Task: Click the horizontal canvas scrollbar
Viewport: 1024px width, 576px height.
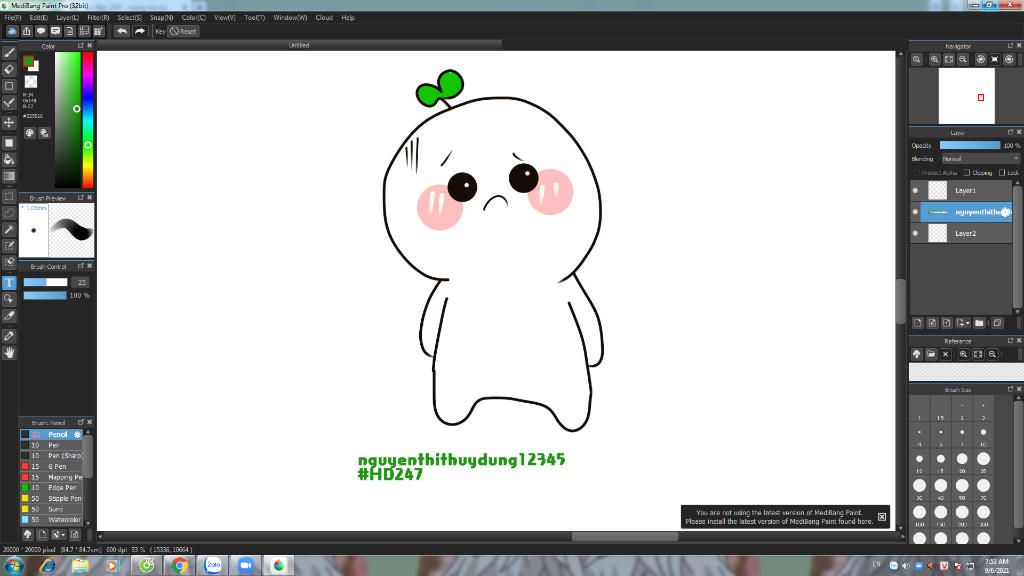Action: [625, 536]
